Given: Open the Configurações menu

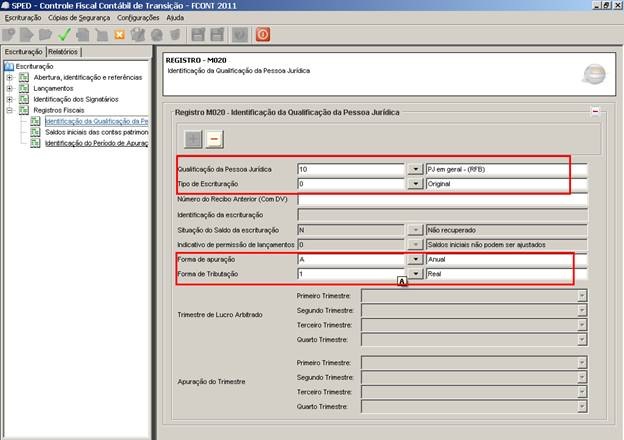Looking at the screenshot, I should point(138,18).
